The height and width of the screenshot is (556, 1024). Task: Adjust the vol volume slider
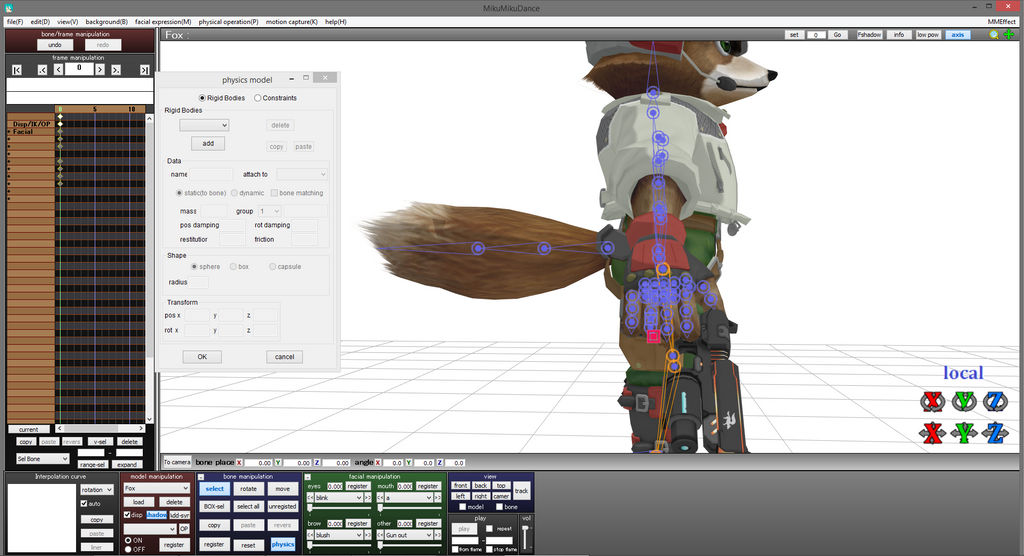pyautogui.click(x=525, y=537)
